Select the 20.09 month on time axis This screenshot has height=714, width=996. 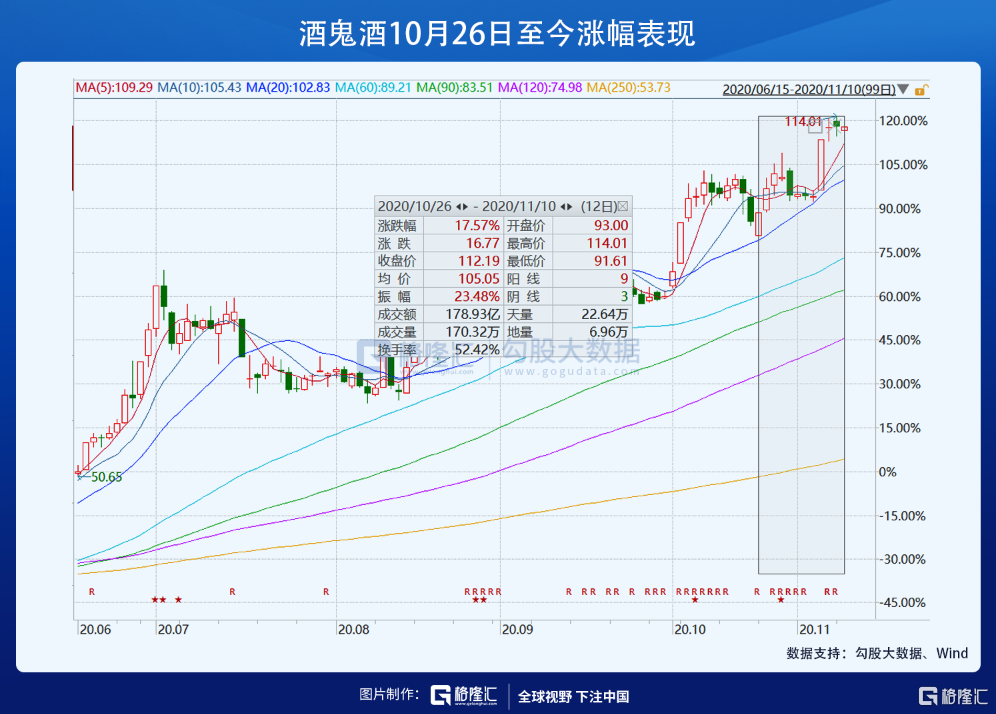pyautogui.click(x=517, y=630)
